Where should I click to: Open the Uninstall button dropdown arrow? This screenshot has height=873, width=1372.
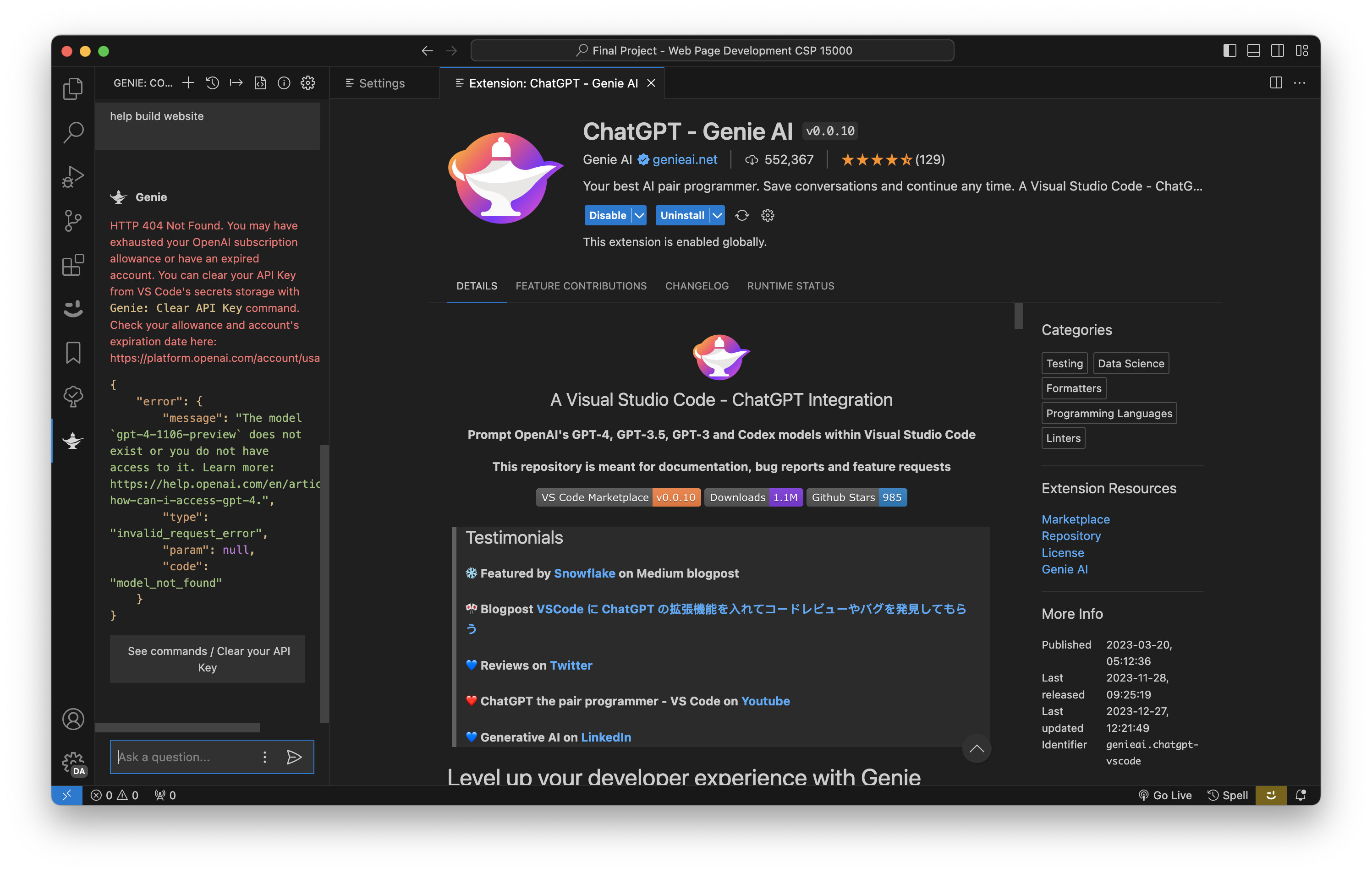tap(716, 215)
